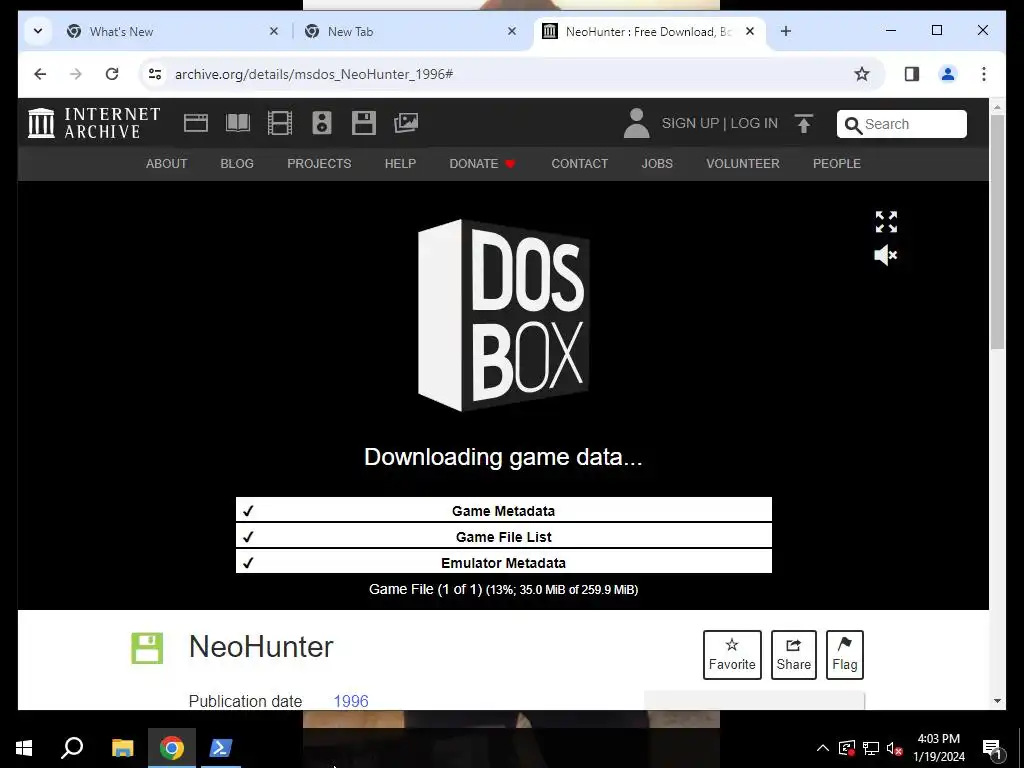
Task: Show hidden system tray icons
Action: [823, 748]
